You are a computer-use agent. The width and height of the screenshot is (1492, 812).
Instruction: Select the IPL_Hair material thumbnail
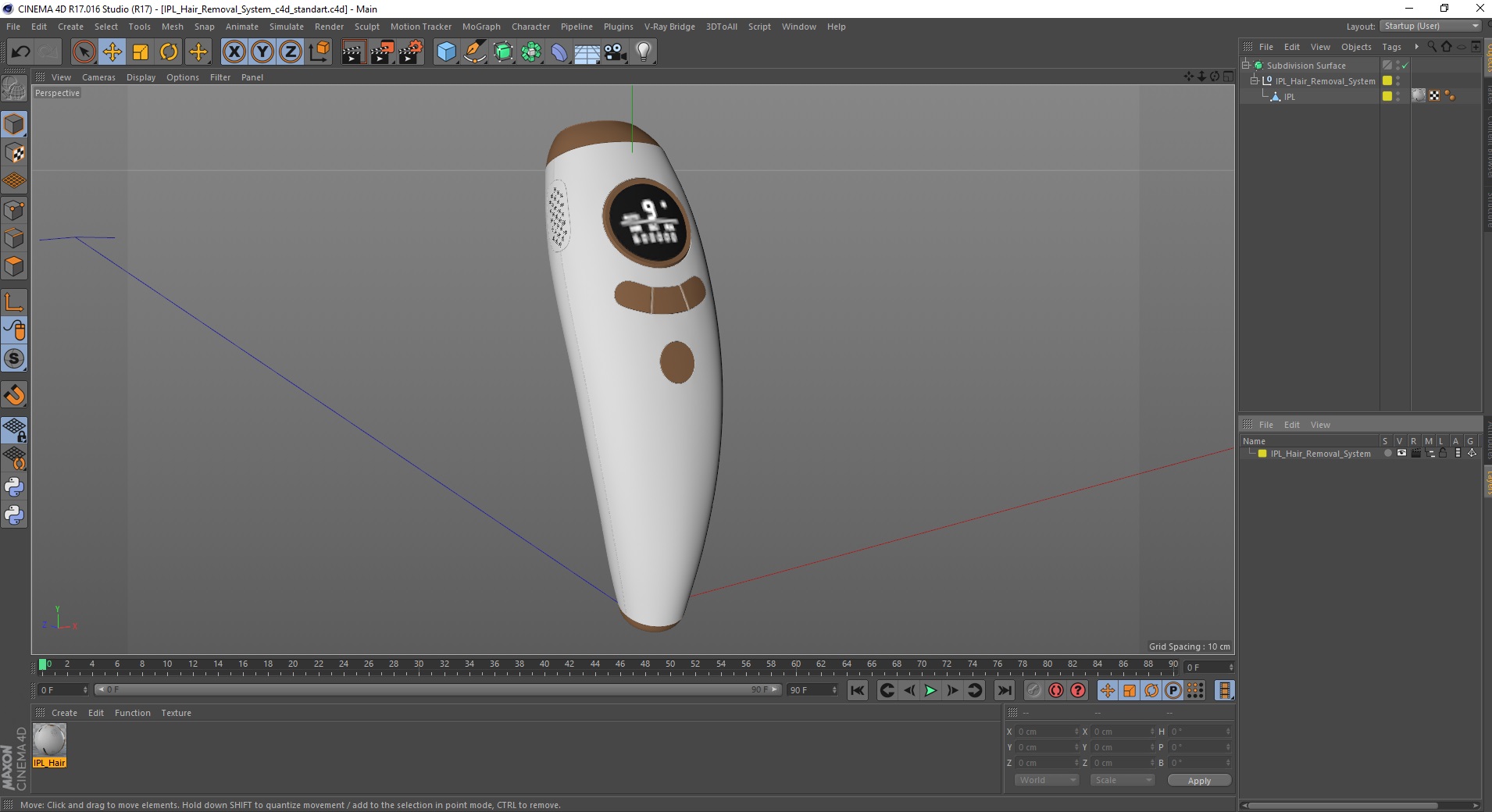[x=49, y=740]
